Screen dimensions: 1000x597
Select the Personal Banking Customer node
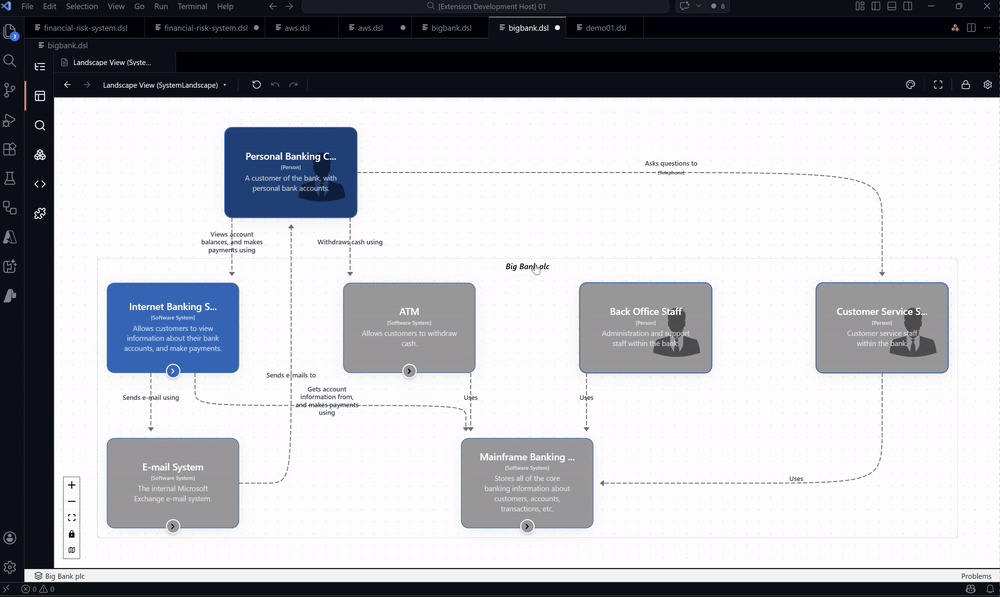tap(291, 172)
